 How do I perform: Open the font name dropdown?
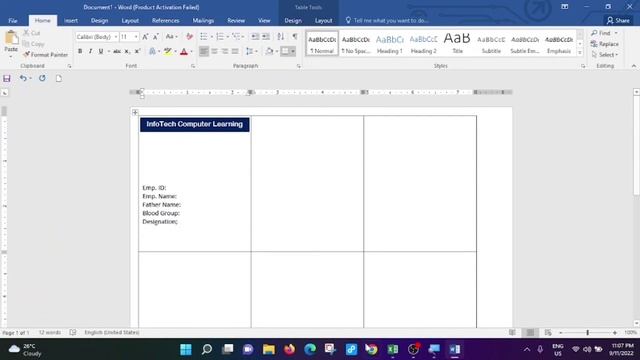point(116,37)
